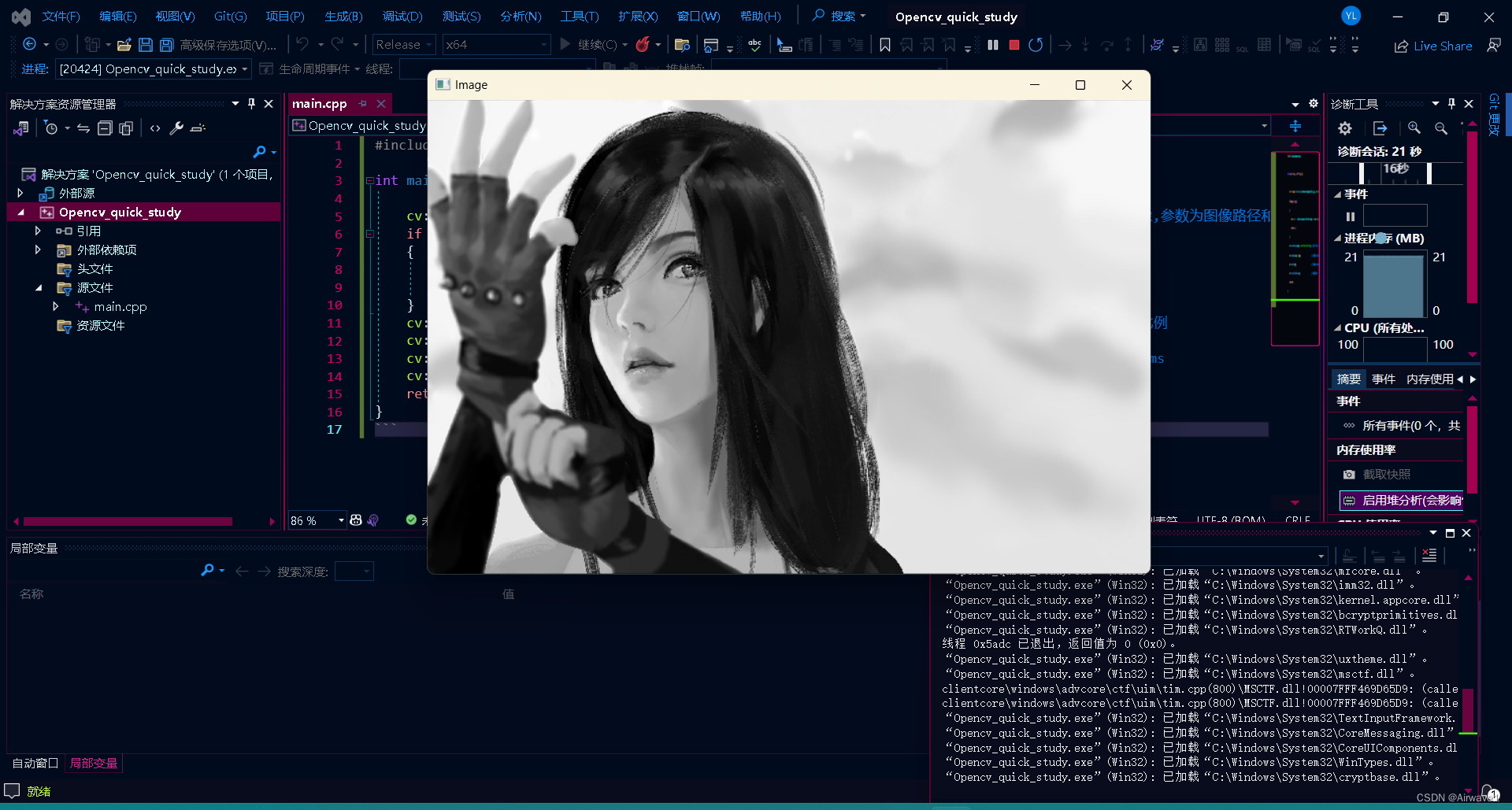Pin the Solution Explorer panel

[251, 104]
